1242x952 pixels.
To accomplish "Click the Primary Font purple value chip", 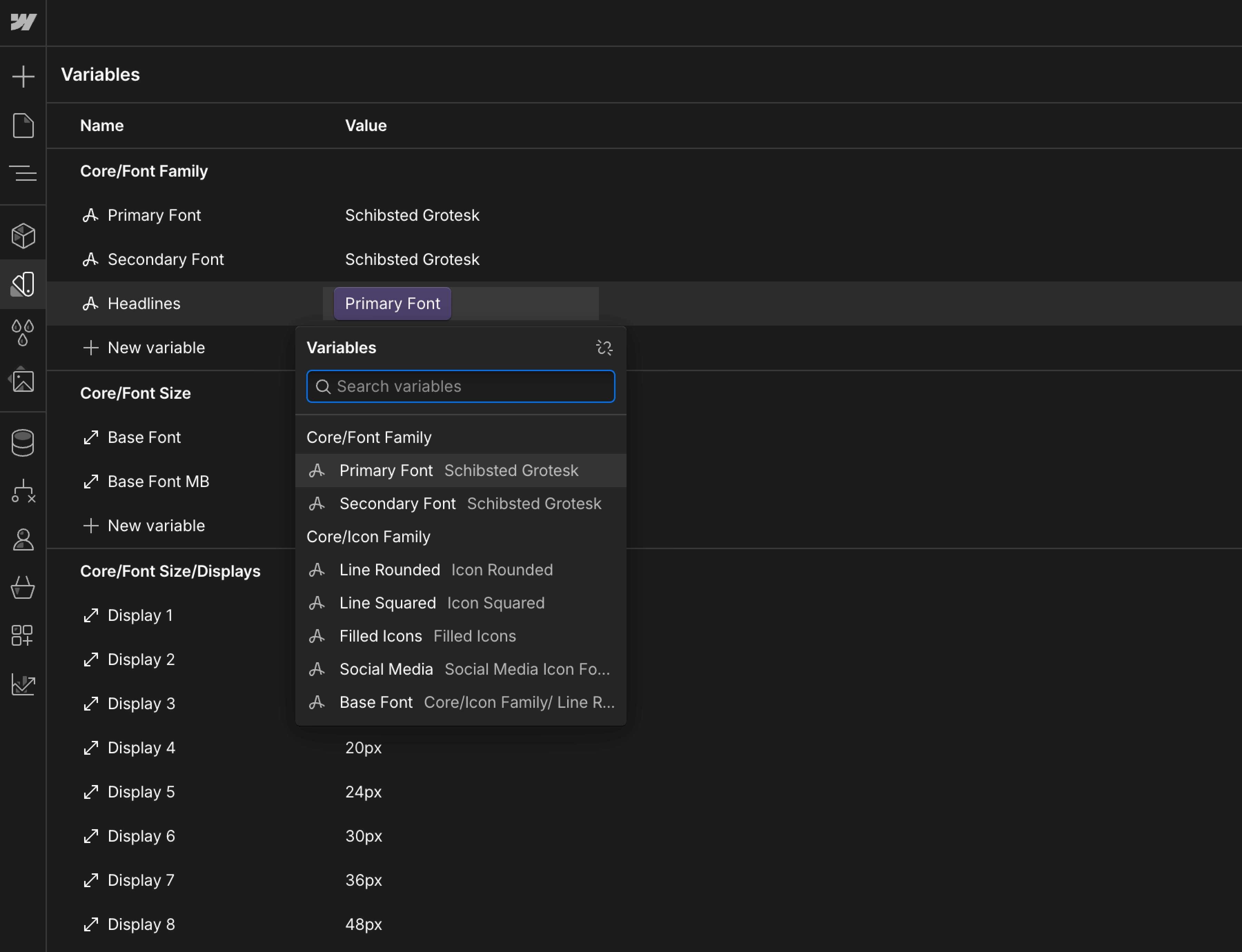I will pyautogui.click(x=392, y=304).
